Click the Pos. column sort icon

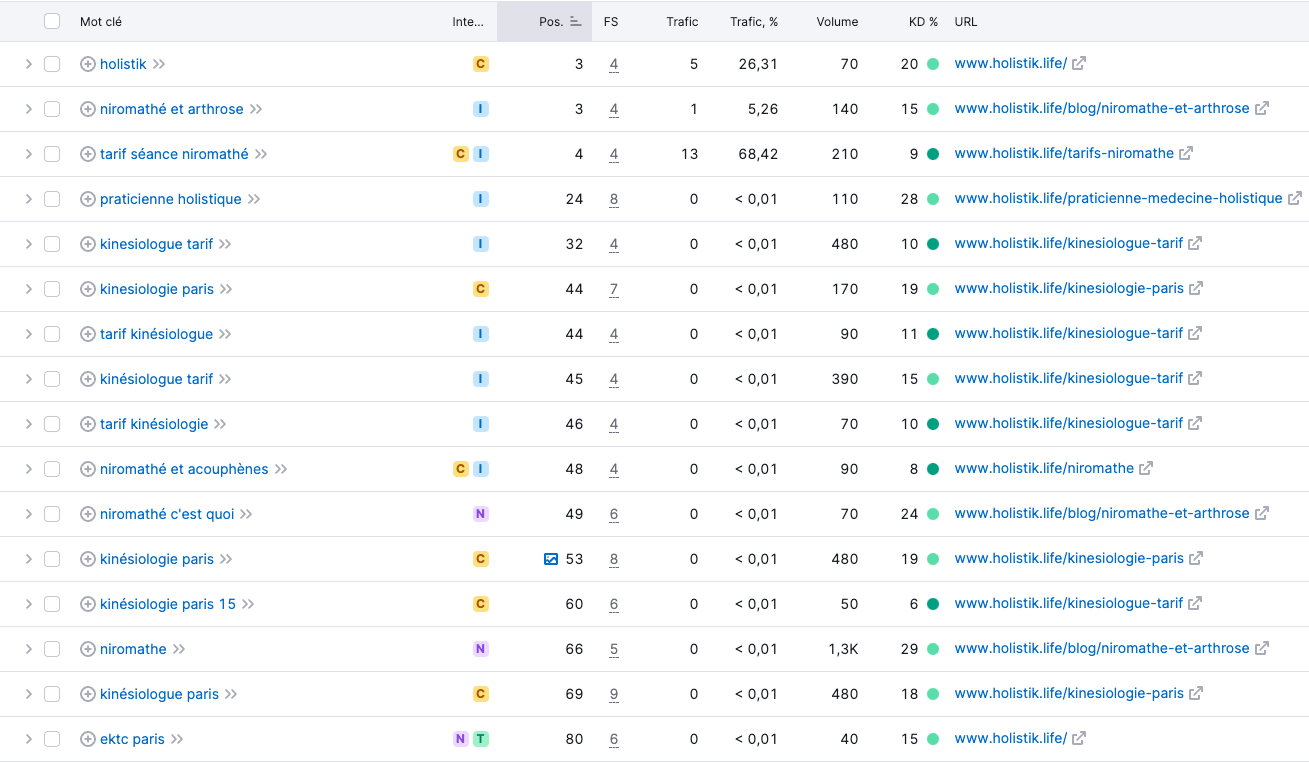[576, 22]
